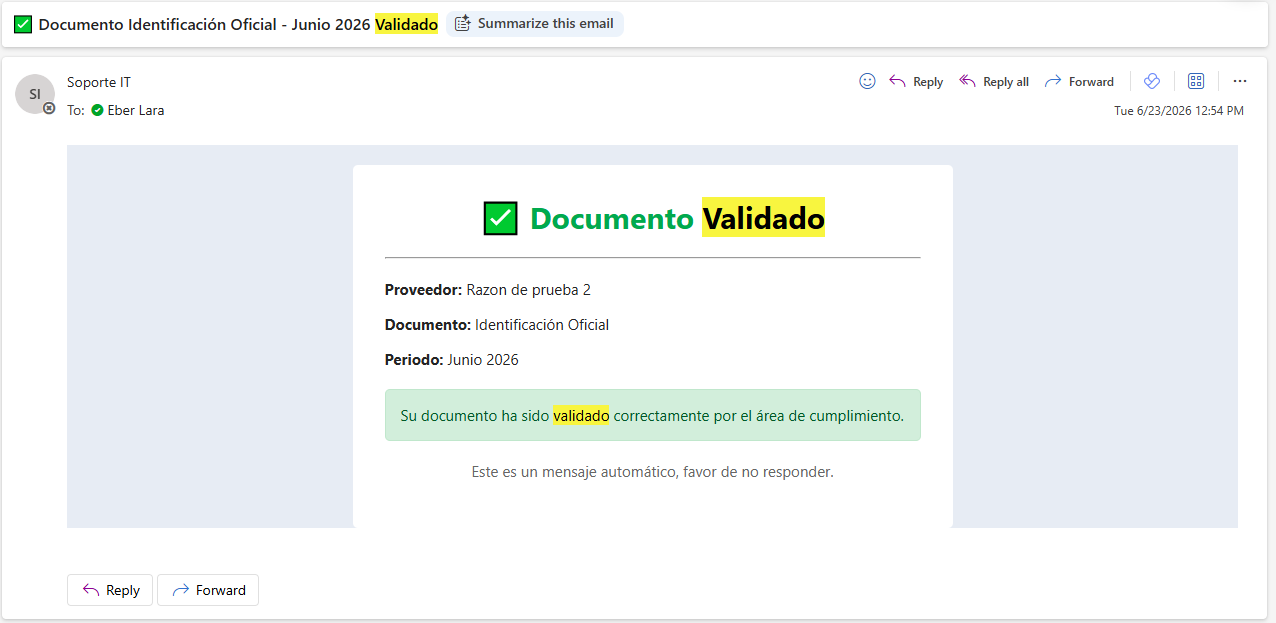Click the line Documento: Identificación Oficial
This screenshot has height=623, width=1276.
coord(497,325)
